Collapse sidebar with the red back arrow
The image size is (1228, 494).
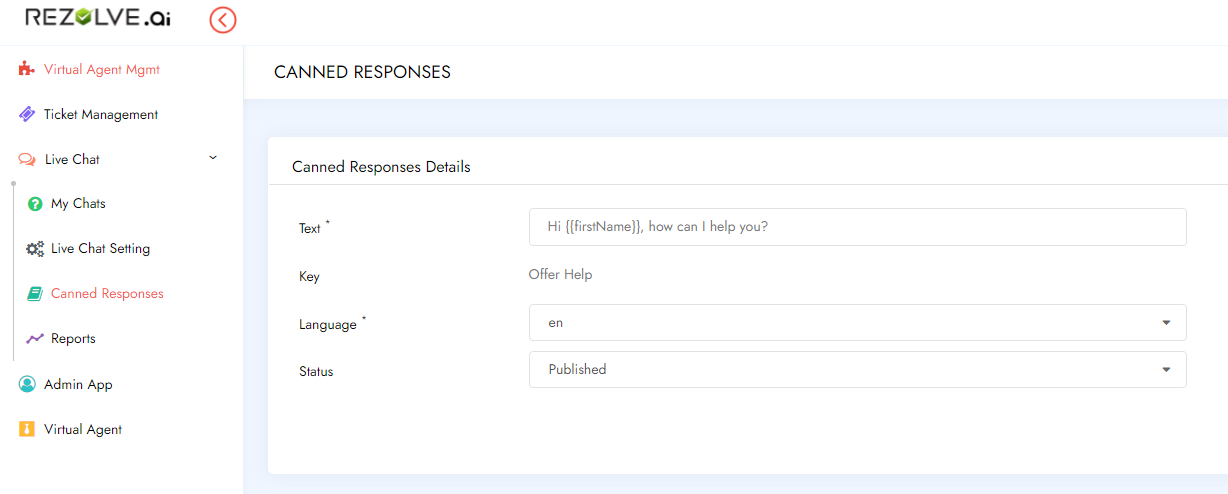(x=223, y=19)
